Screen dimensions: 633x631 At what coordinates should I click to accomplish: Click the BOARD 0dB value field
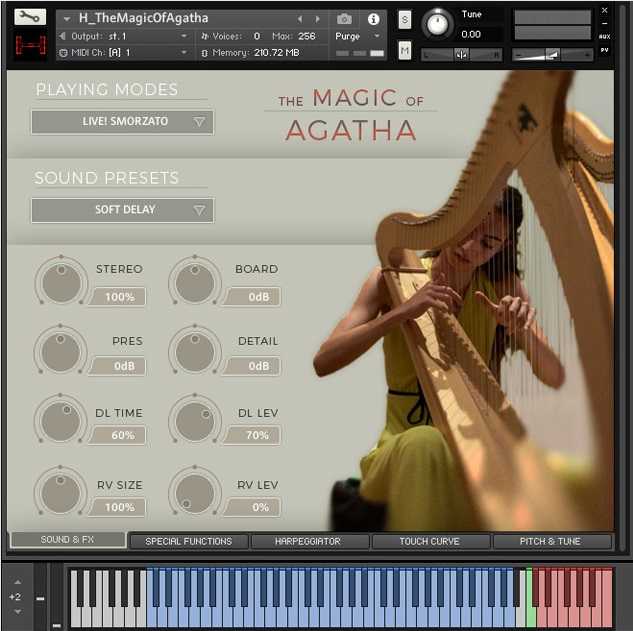252,297
